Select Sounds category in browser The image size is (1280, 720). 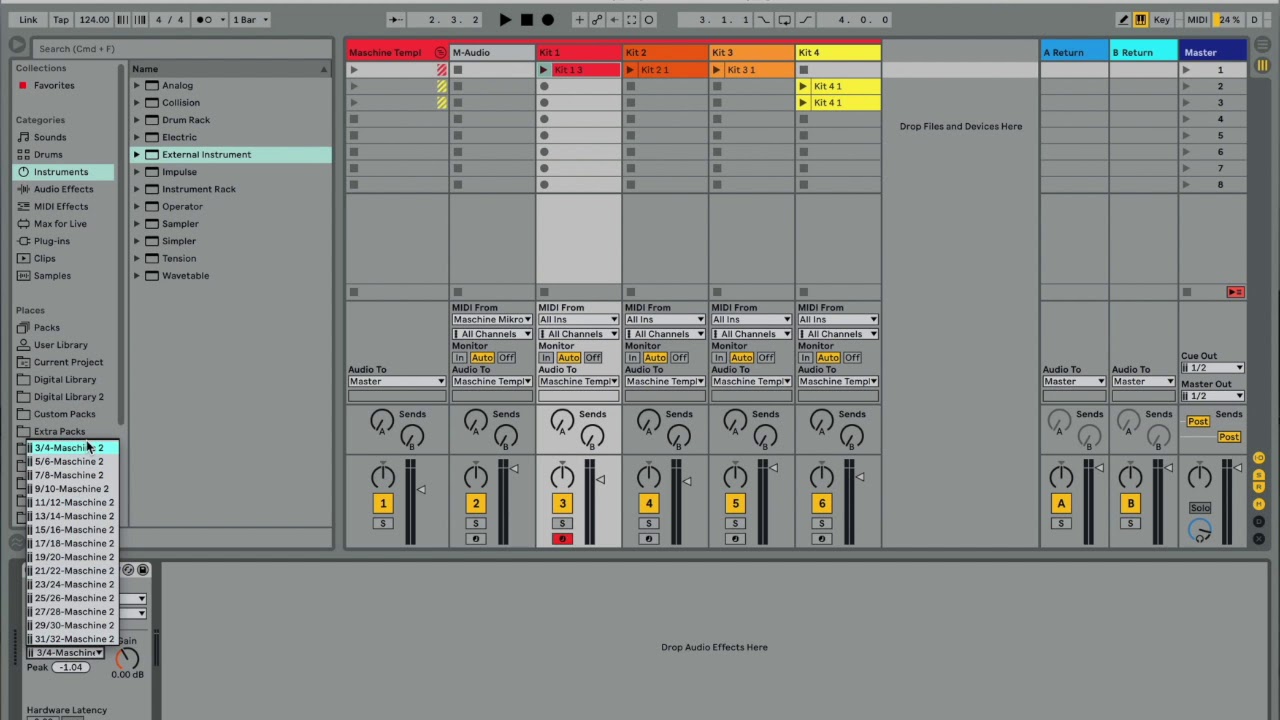coord(50,137)
